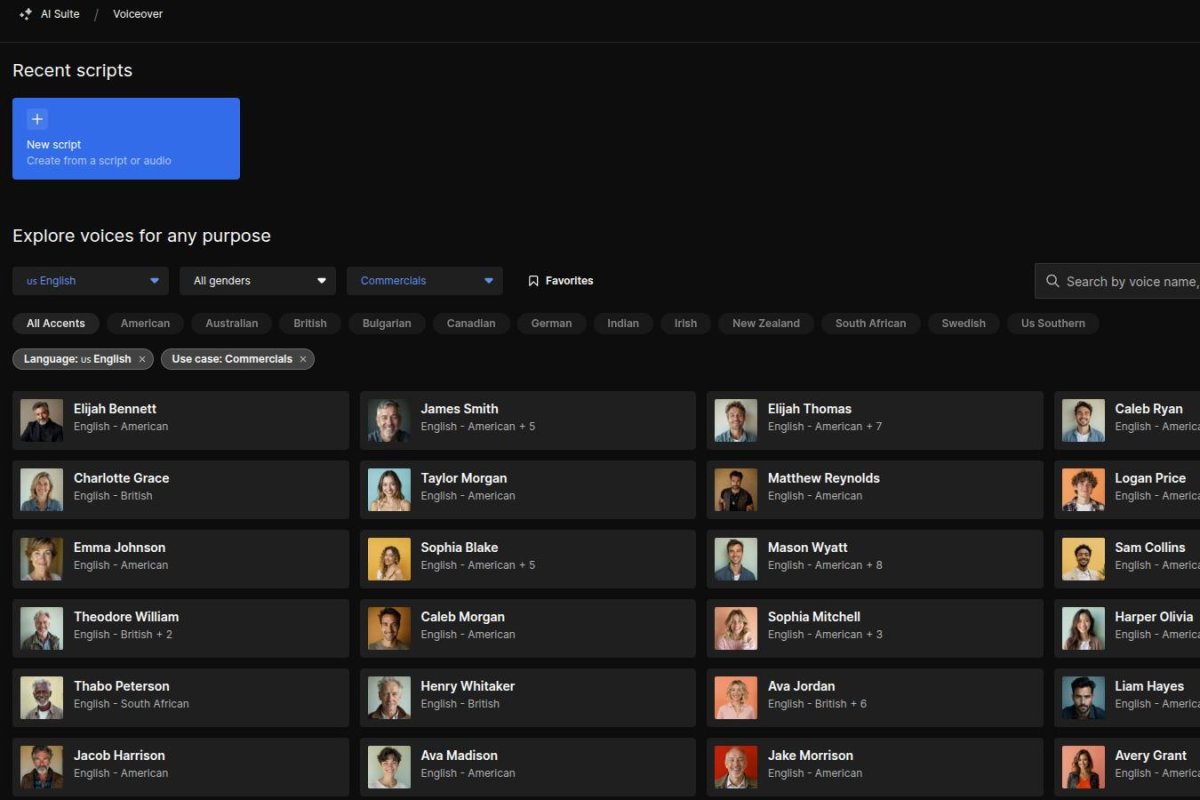The width and height of the screenshot is (1200, 800).
Task: Create a New script
Action: (x=126, y=139)
